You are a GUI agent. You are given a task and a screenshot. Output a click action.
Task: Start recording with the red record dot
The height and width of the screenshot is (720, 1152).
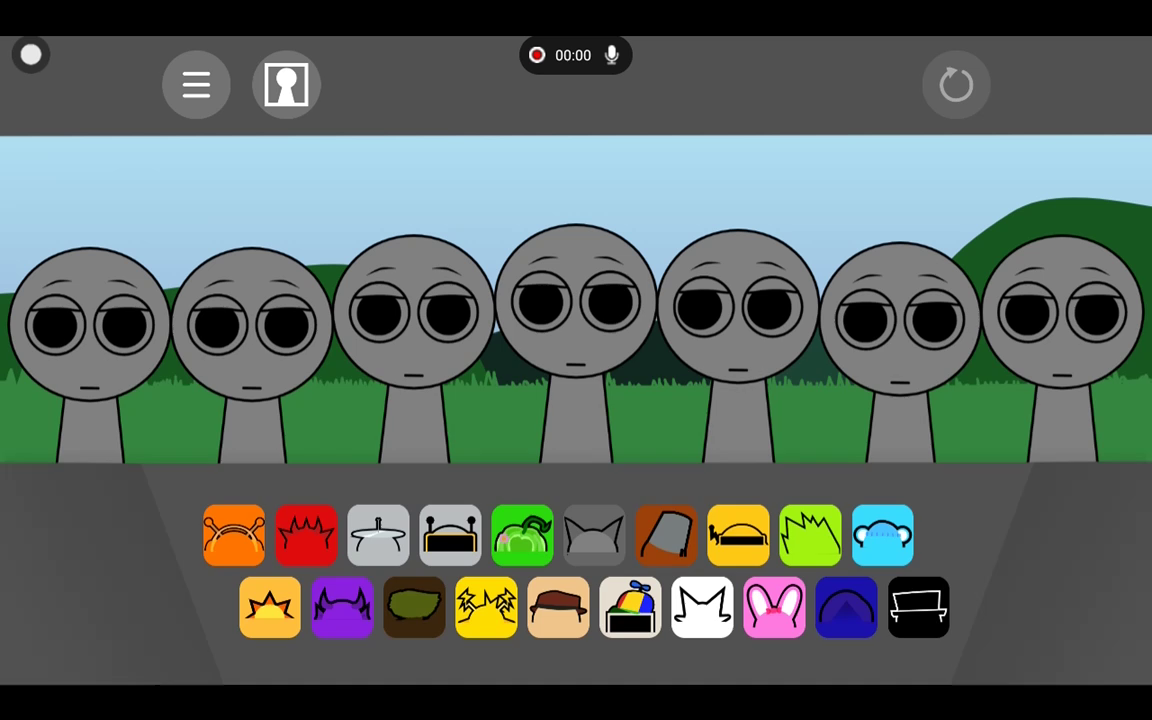537,56
